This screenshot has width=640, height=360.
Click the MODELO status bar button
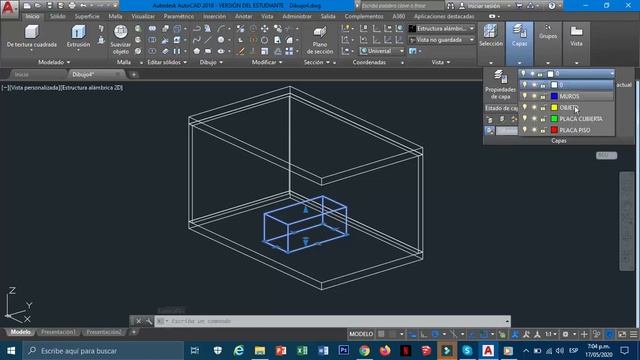coord(361,334)
